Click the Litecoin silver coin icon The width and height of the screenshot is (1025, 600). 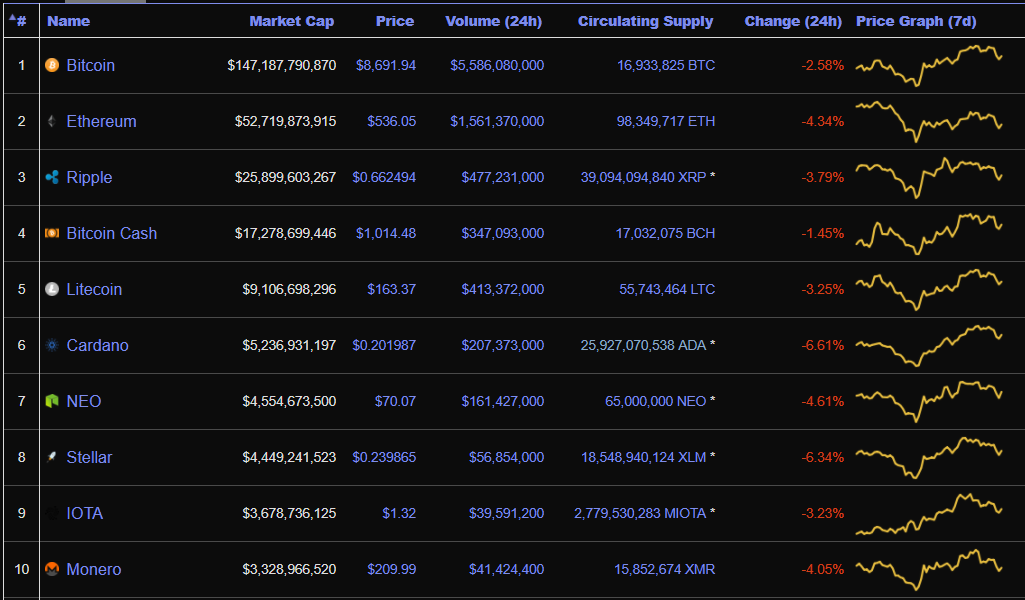tap(52, 289)
